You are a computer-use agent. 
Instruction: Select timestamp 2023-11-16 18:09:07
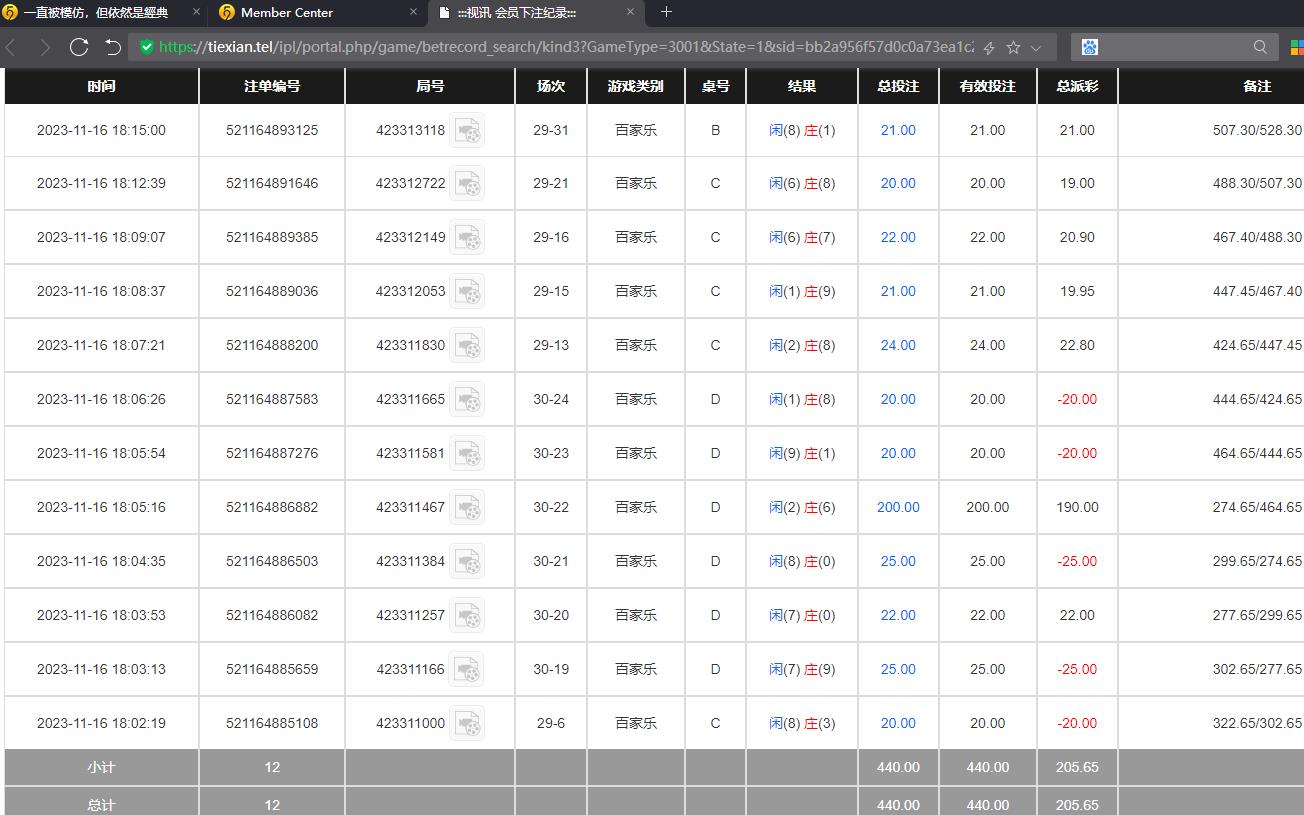point(101,238)
